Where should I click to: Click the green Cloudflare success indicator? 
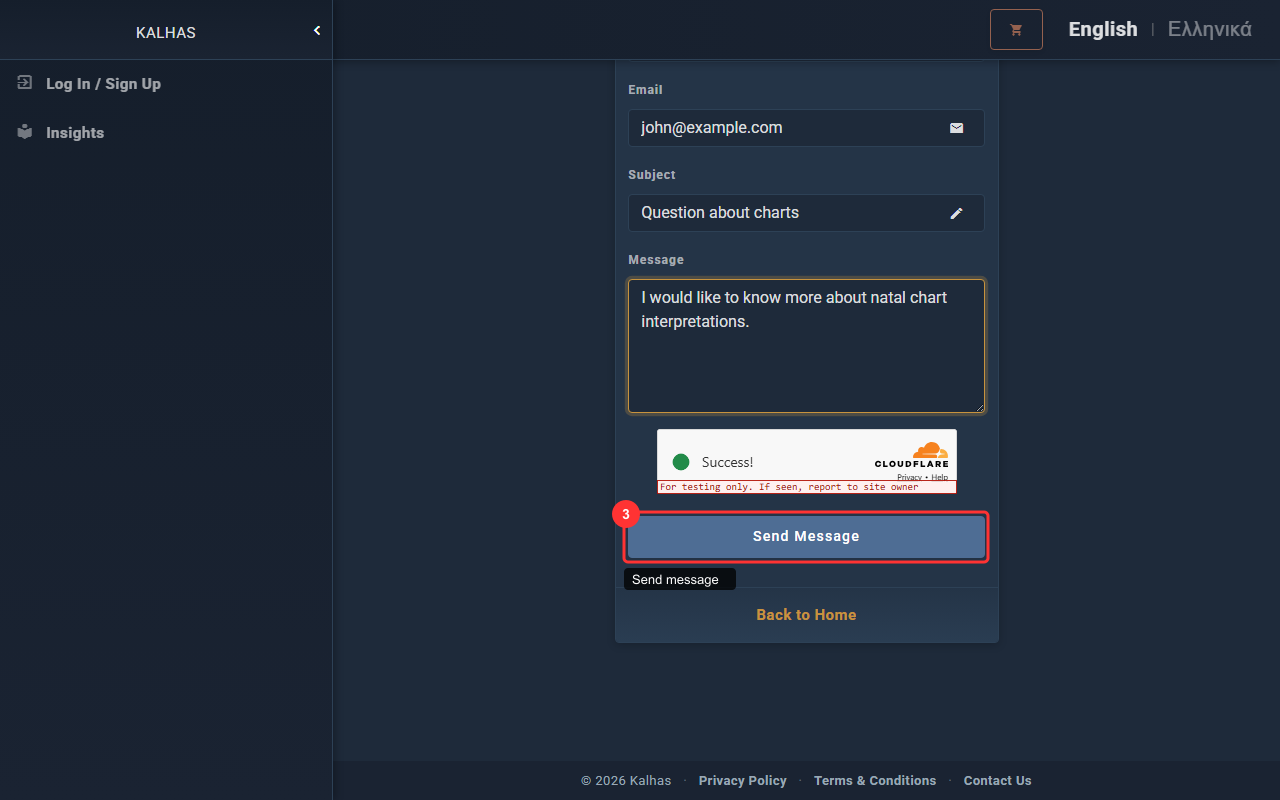681,462
